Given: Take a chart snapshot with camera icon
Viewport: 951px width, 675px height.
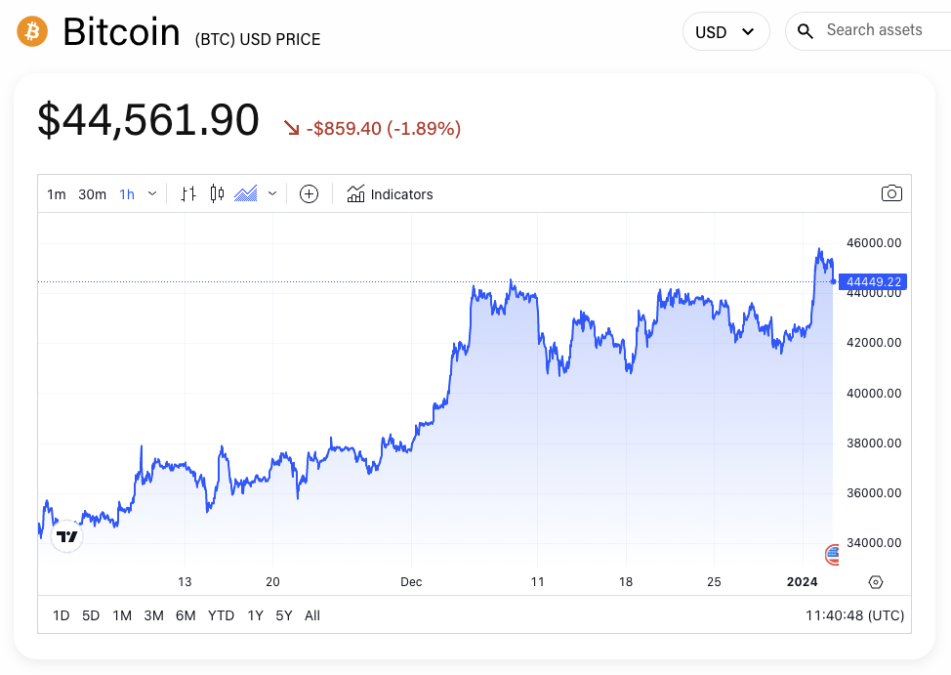Looking at the screenshot, I should pyautogui.click(x=891, y=194).
